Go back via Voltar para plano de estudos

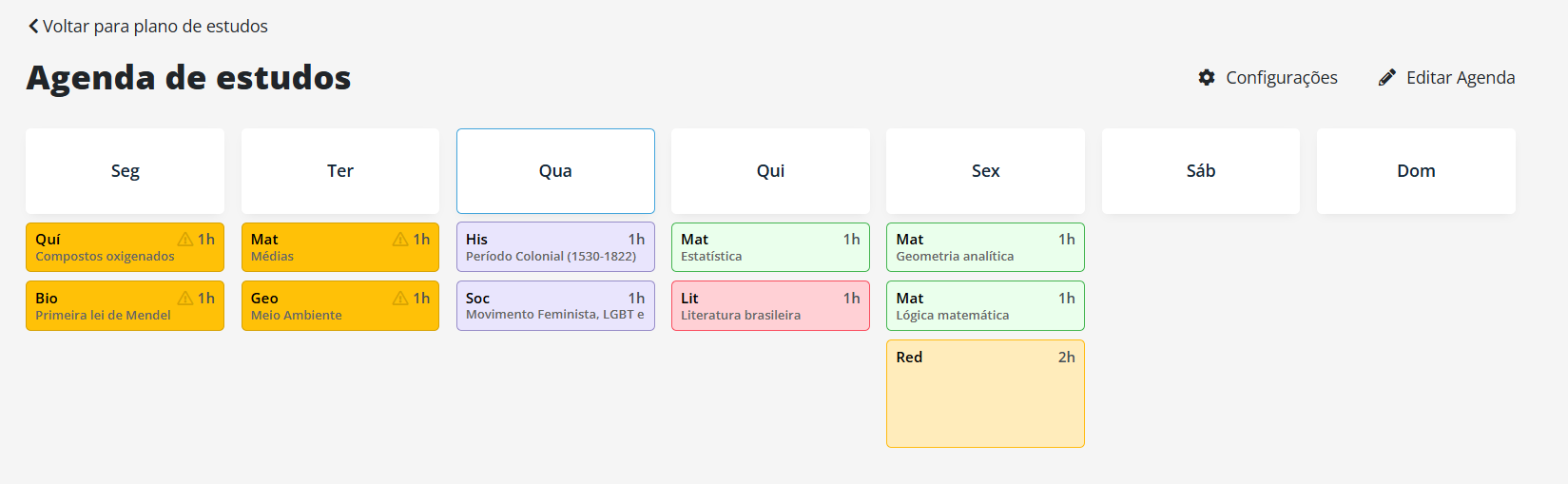(x=148, y=27)
